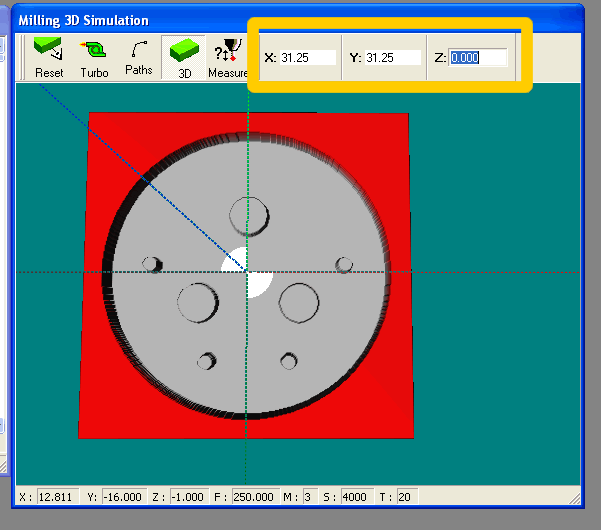Screen dimensions: 601x530
Task: Click the Reset simulation icon
Action: pos(48,57)
